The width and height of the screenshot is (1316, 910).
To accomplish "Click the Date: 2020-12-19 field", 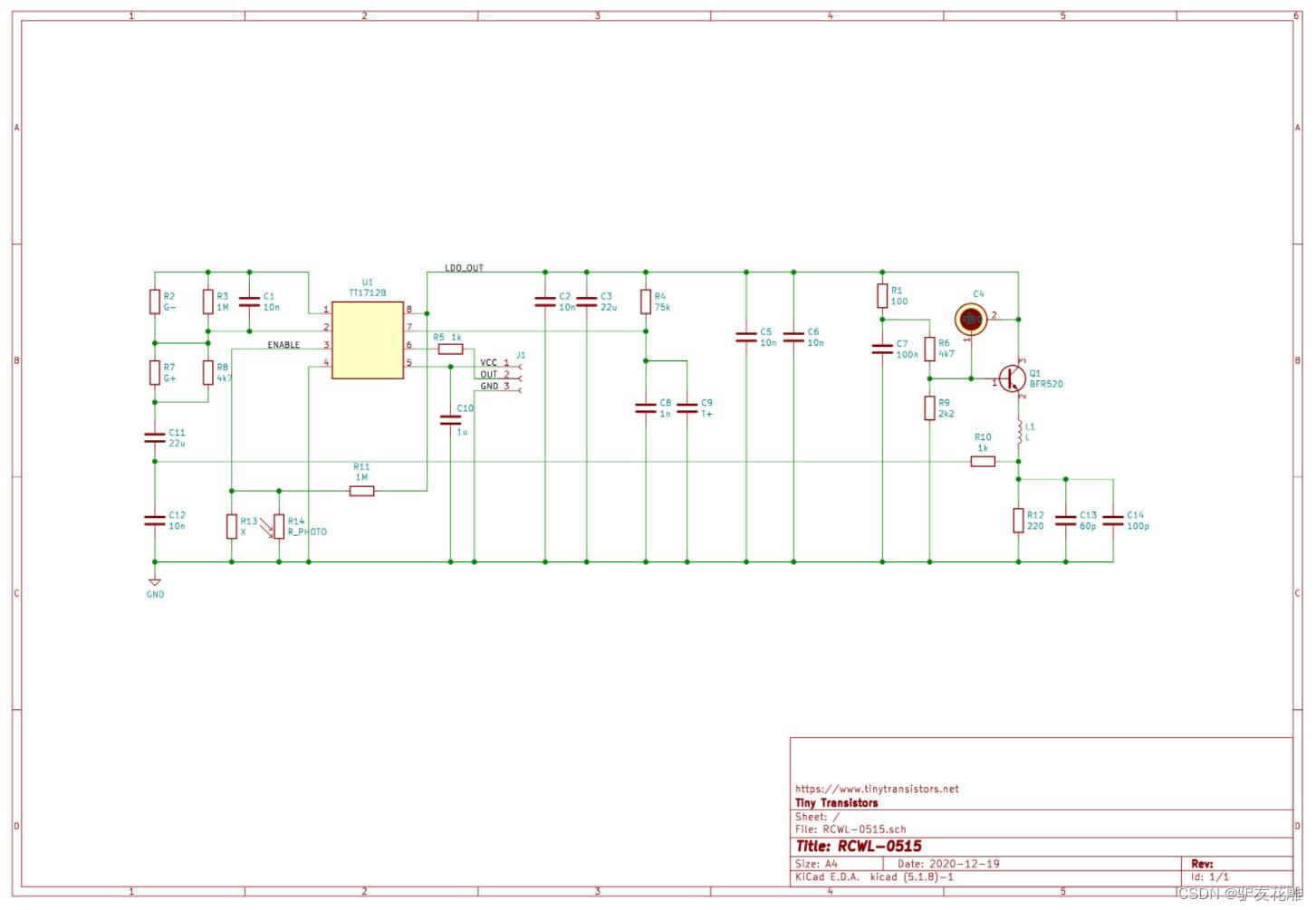I will [948, 864].
